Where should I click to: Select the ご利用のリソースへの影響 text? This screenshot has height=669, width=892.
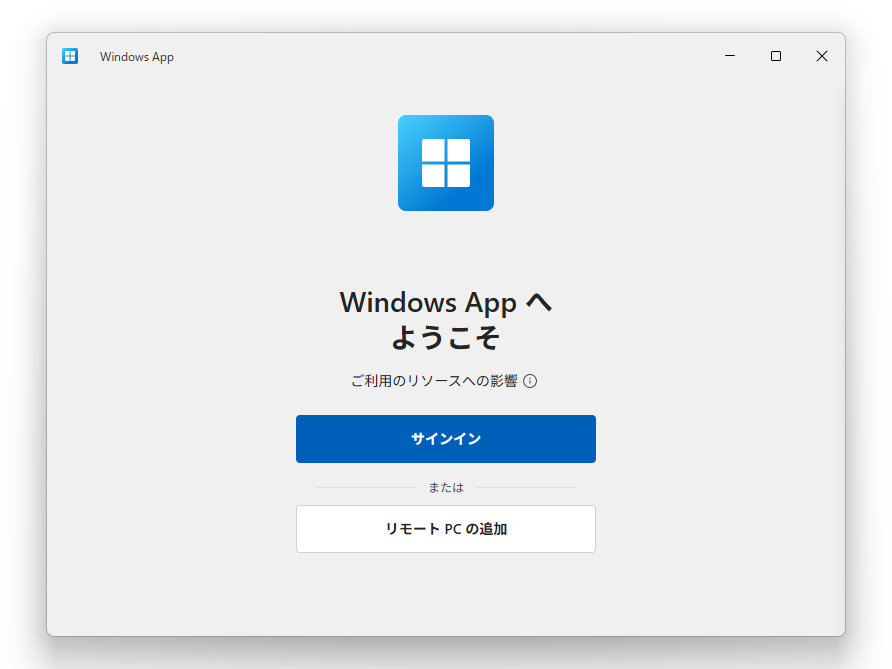click(x=434, y=381)
